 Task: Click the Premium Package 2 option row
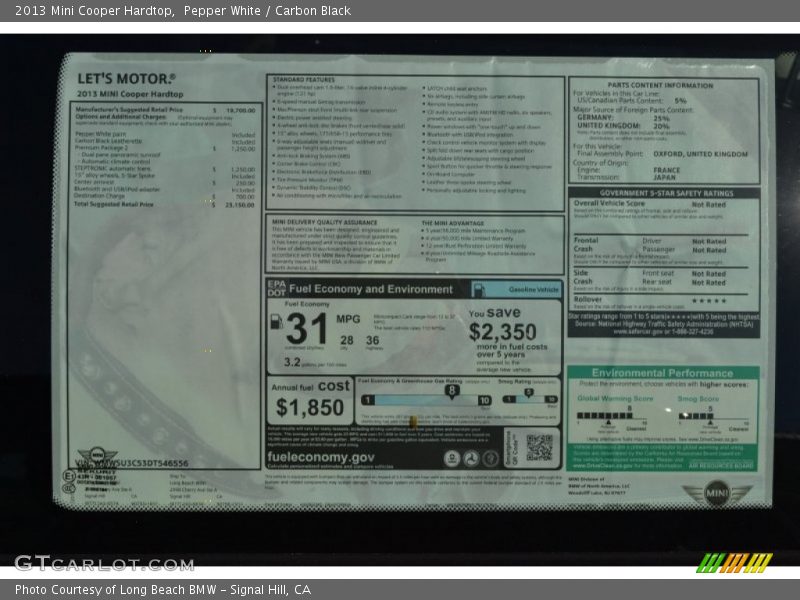coord(165,148)
